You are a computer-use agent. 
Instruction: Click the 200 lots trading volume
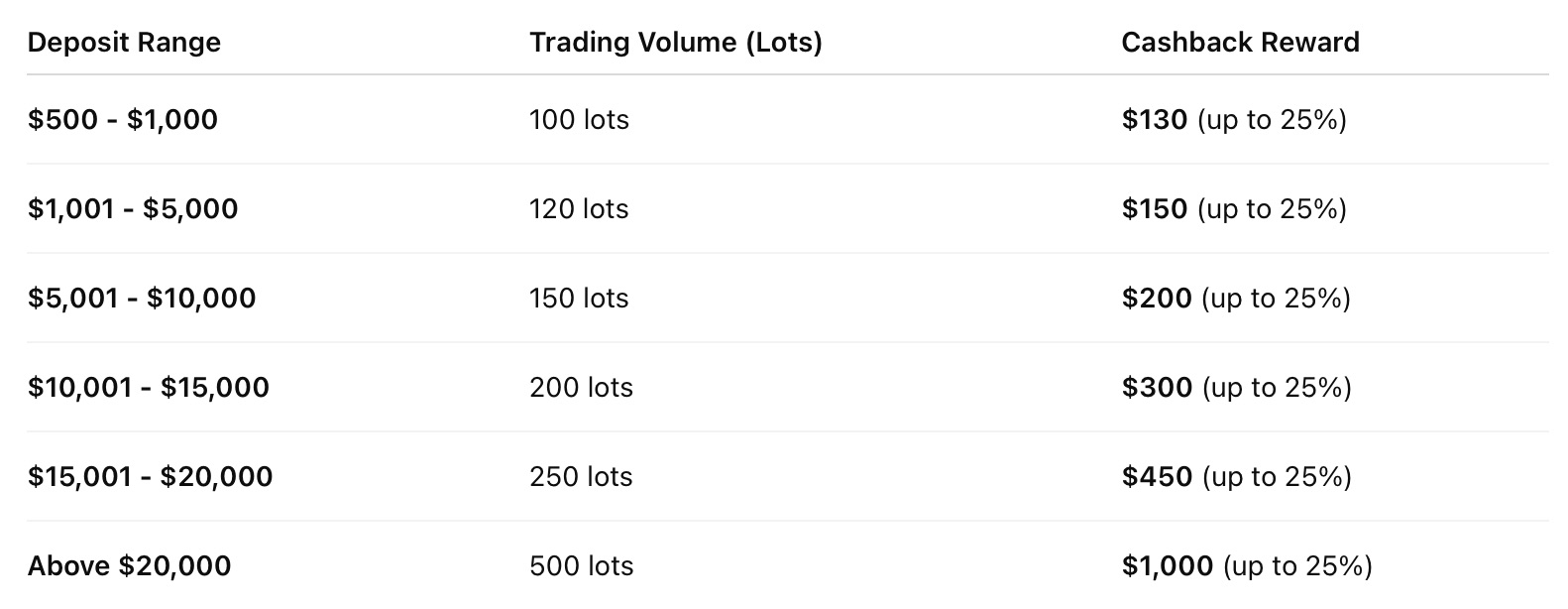[x=581, y=388]
